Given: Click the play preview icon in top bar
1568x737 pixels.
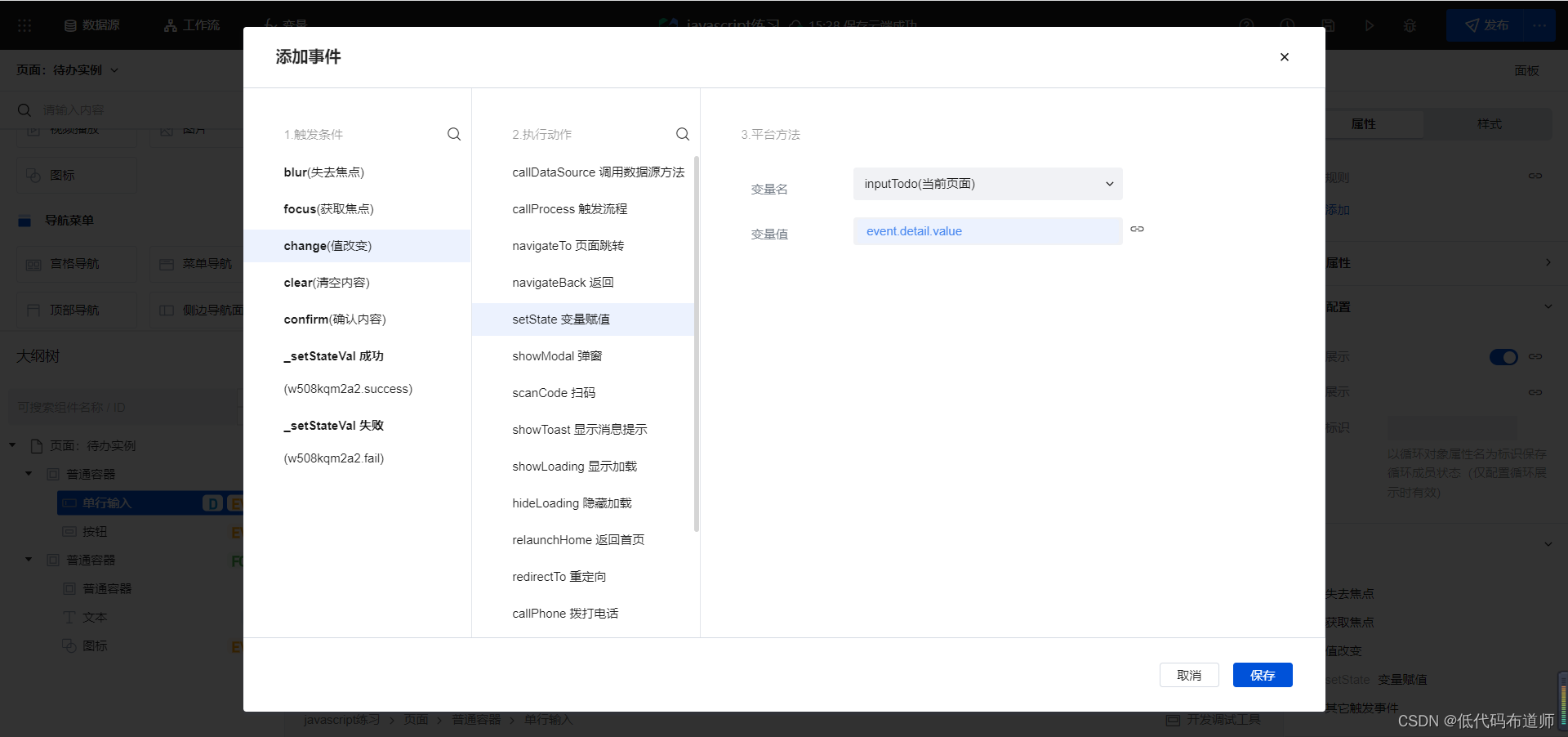Looking at the screenshot, I should pyautogui.click(x=1370, y=25).
